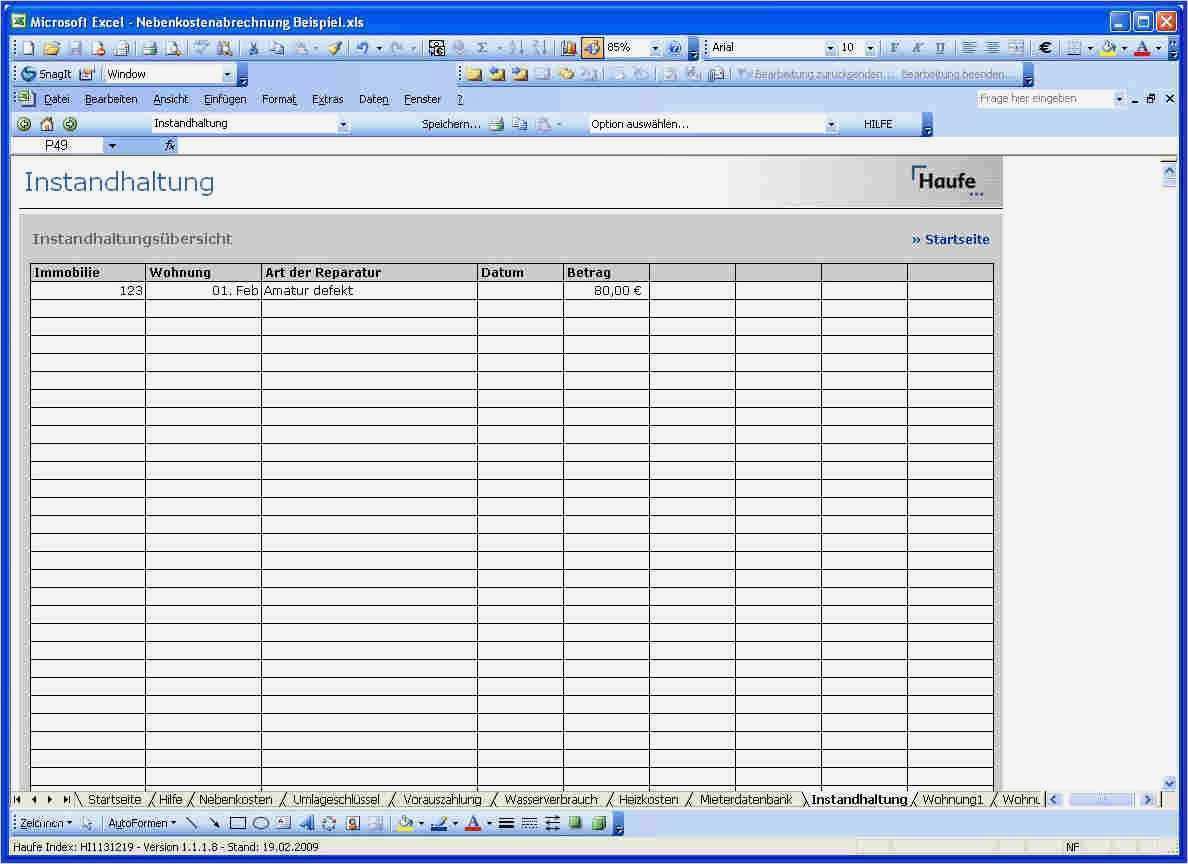
Task: Toggle bold formatting
Action: pos(894,49)
